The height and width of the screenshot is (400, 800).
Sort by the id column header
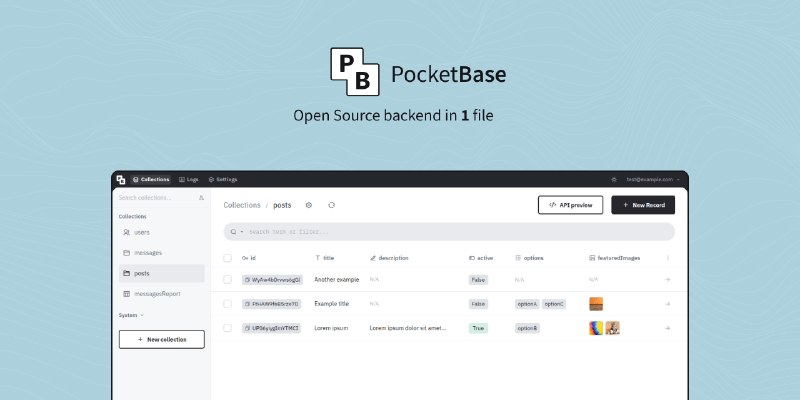click(249, 258)
